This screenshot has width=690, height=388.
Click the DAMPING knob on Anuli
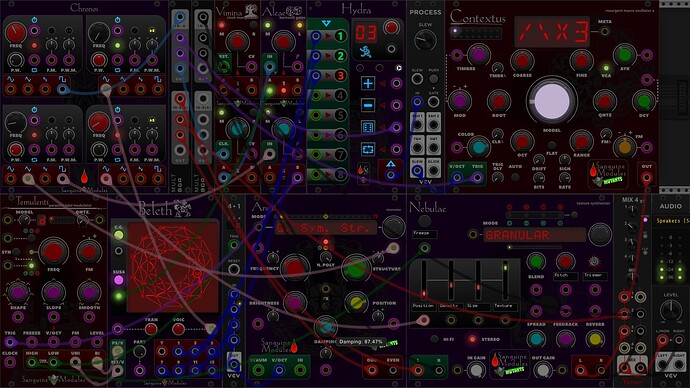coord(326,327)
